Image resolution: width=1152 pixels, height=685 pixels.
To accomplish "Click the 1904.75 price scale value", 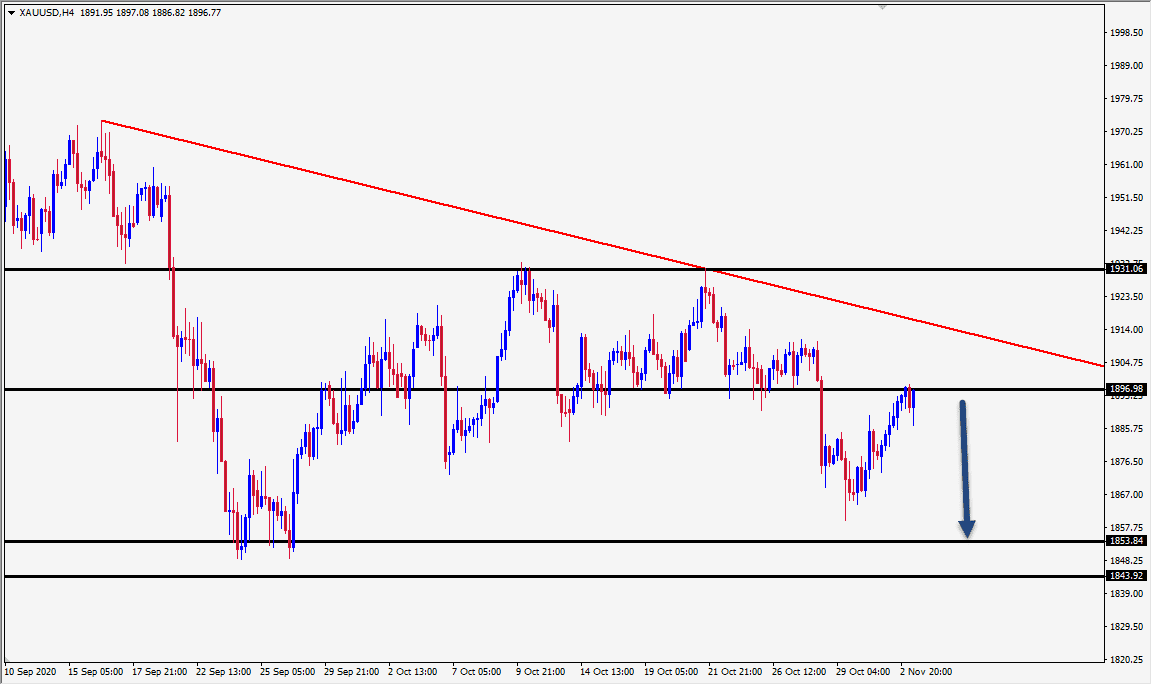I will click(x=1127, y=363).
